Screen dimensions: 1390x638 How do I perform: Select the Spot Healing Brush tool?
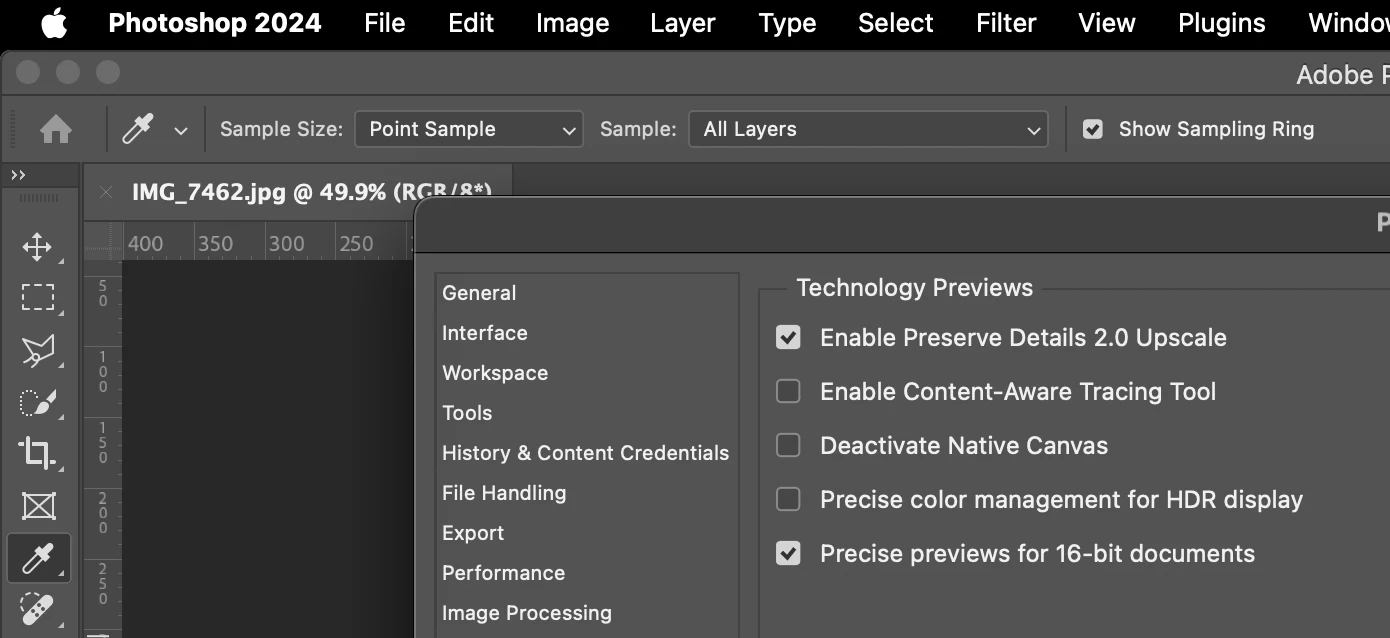[38, 609]
